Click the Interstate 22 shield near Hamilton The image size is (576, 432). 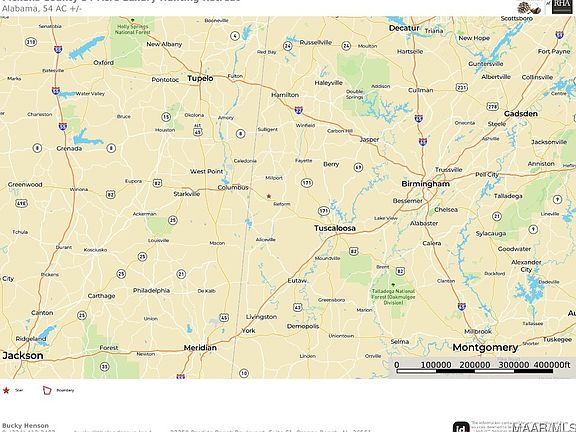[x=299, y=110]
